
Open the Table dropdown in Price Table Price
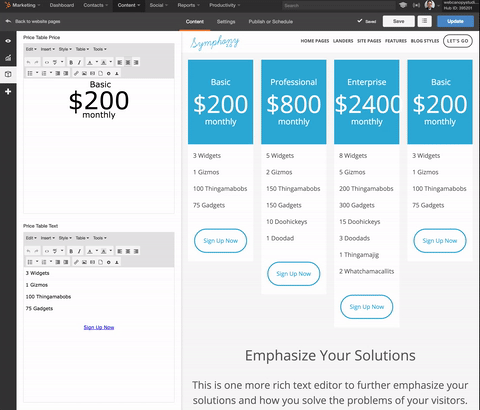click(82, 49)
